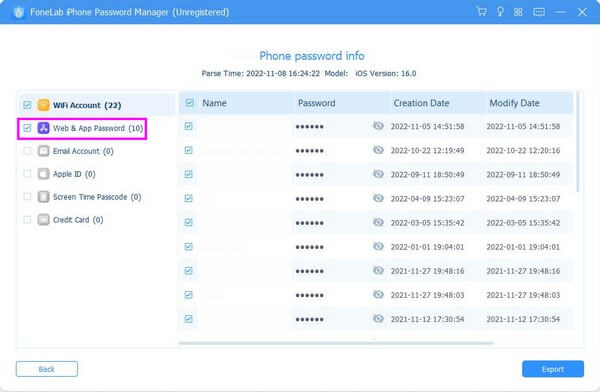600x392 pixels.
Task: Click the FoneLab app logo icon
Action: click(18, 12)
